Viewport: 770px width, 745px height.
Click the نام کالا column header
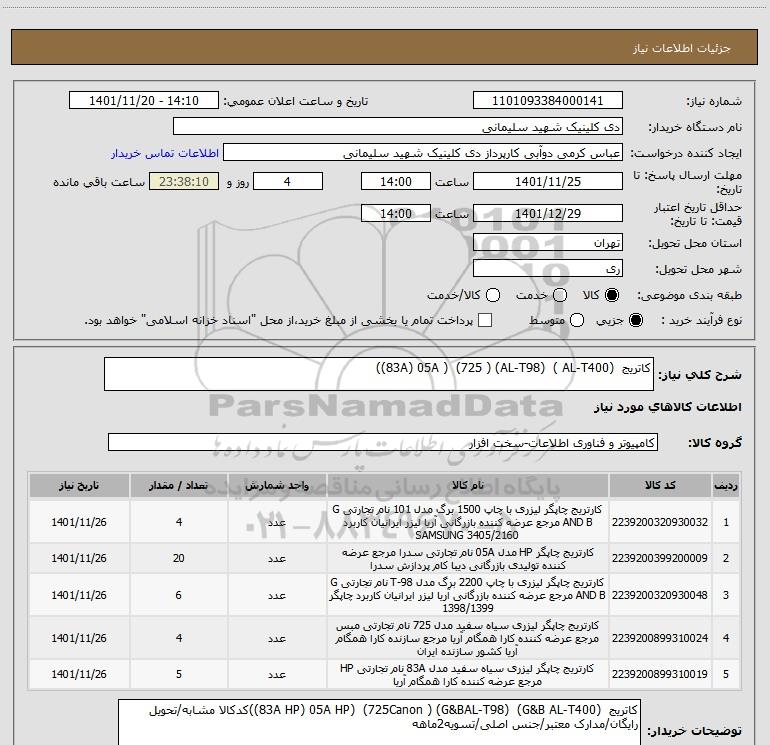coord(468,486)
